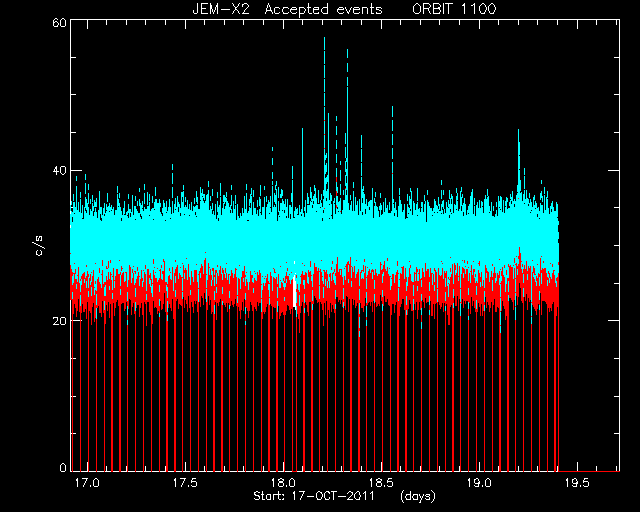Click the 18.0 x-axis tick label
This screenshot has height=512, width=640.
point(283,483)
